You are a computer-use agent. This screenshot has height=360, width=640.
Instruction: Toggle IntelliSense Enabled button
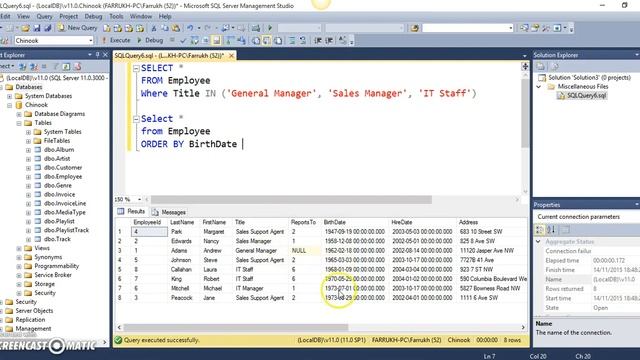click(x=216, y=40)
